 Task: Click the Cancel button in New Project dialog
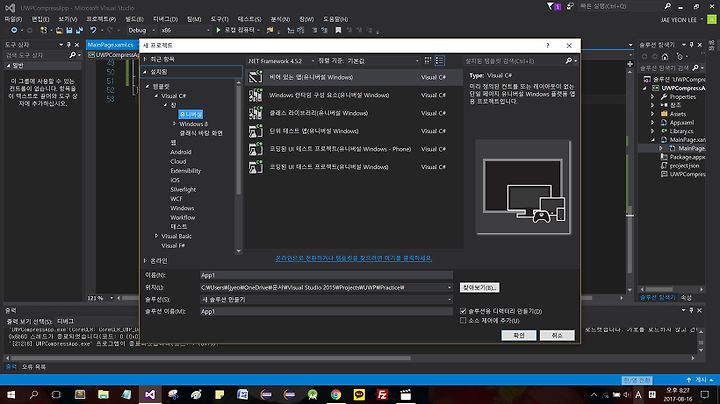[x=557, y=336]
